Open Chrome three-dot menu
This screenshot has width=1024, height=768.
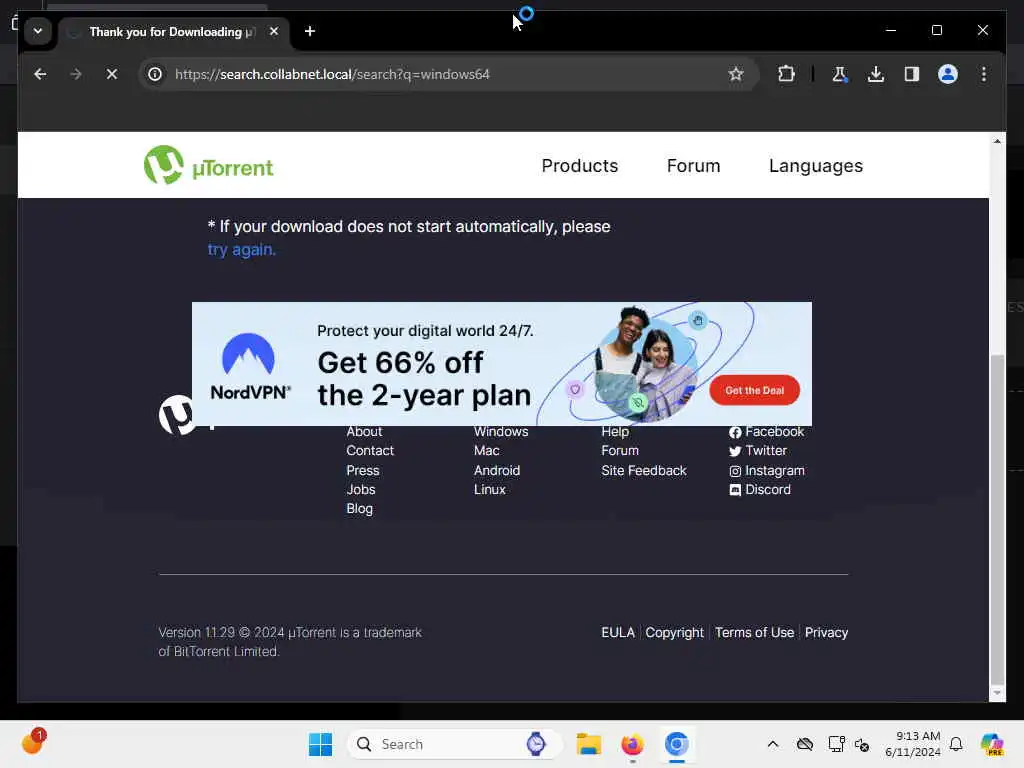tap(984, 74)
